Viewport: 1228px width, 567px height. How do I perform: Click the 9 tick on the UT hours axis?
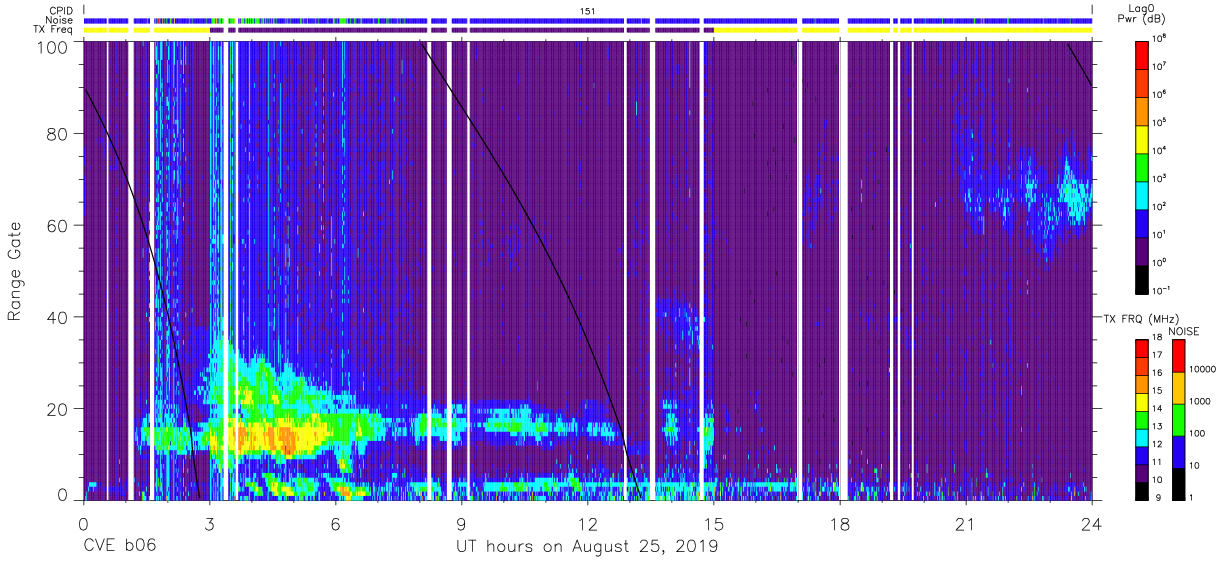(461, 522)
